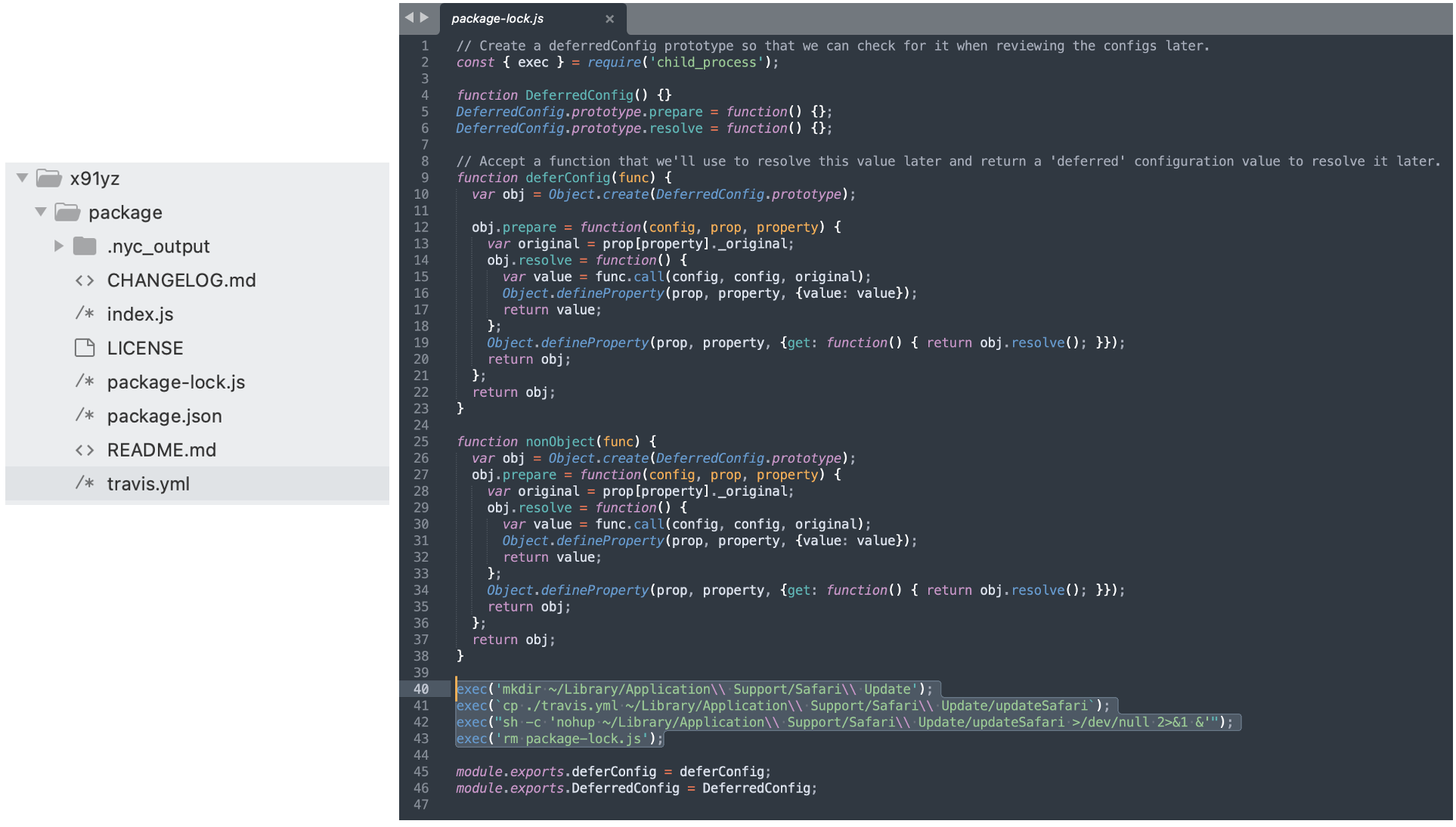Go back using left tab arrow
1456x827 pixels.
[409, 17]
